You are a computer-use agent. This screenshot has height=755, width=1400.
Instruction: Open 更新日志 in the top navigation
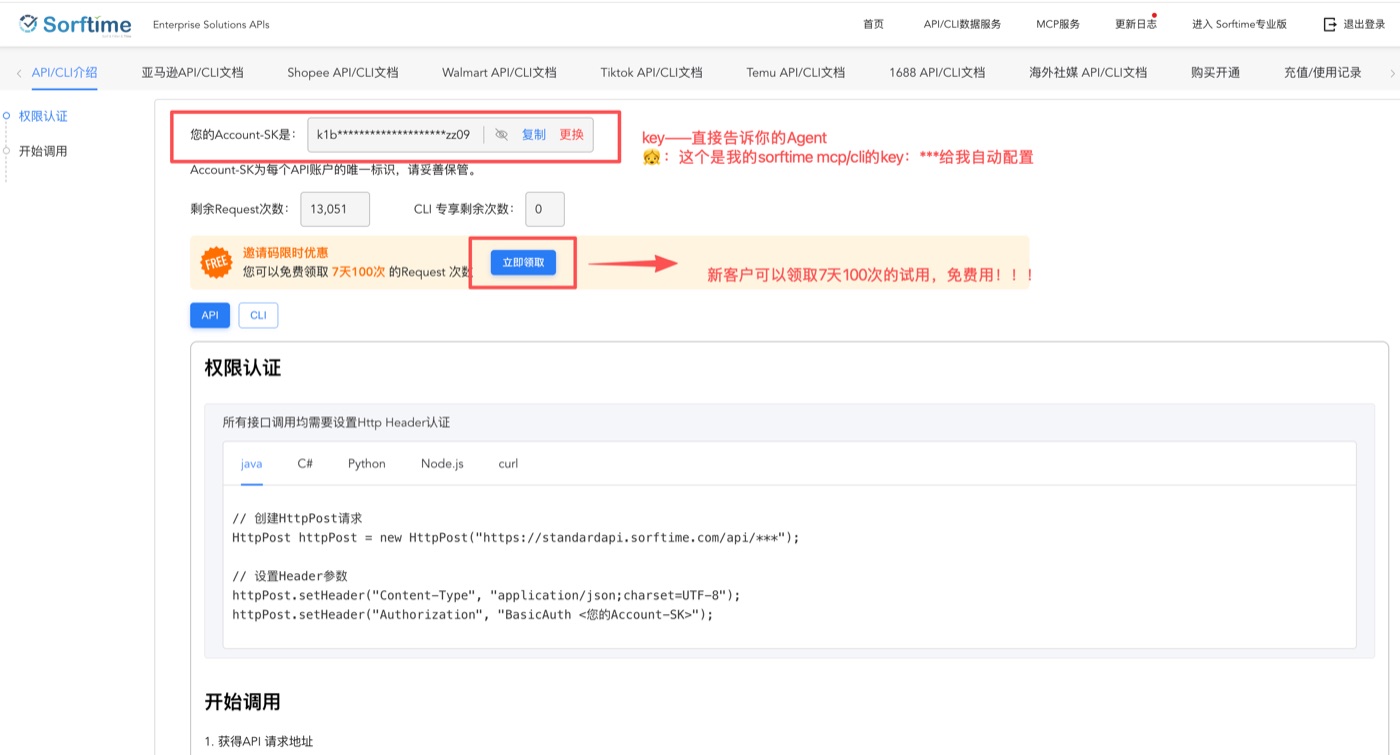tap(1136, 24)
